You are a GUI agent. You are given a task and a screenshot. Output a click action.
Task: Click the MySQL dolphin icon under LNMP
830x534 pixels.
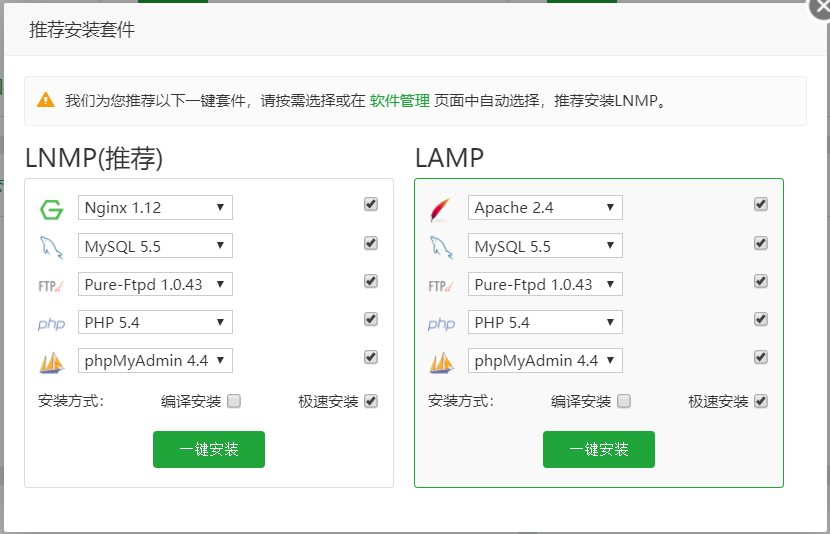[51, 247]
